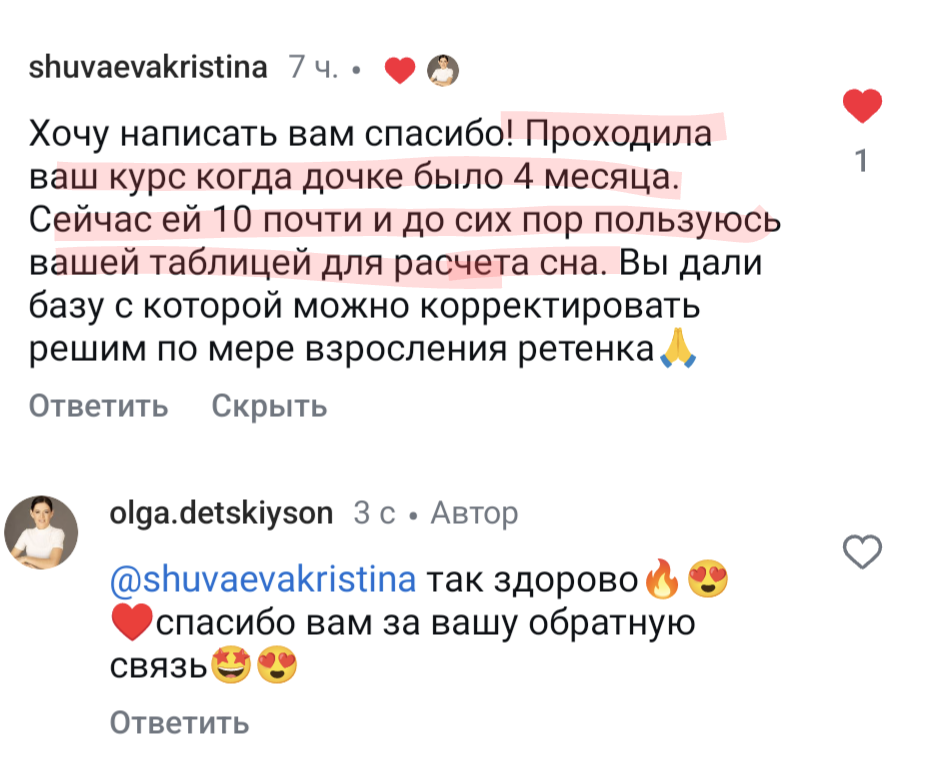Viewport: 936px width, 783px height.
Task: Click the praying hands emoji
Action: [678, 350]
